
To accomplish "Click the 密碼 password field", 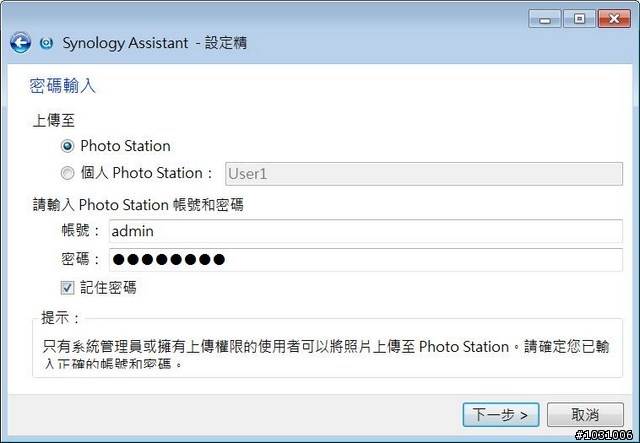I will (366, 260).
